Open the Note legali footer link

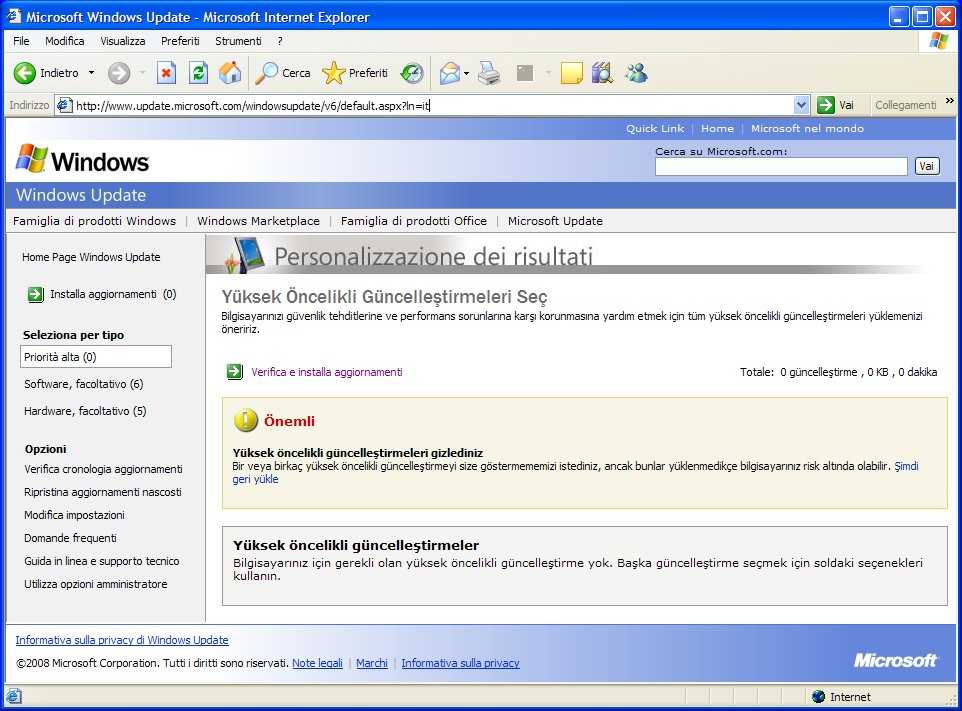[317, 663]
